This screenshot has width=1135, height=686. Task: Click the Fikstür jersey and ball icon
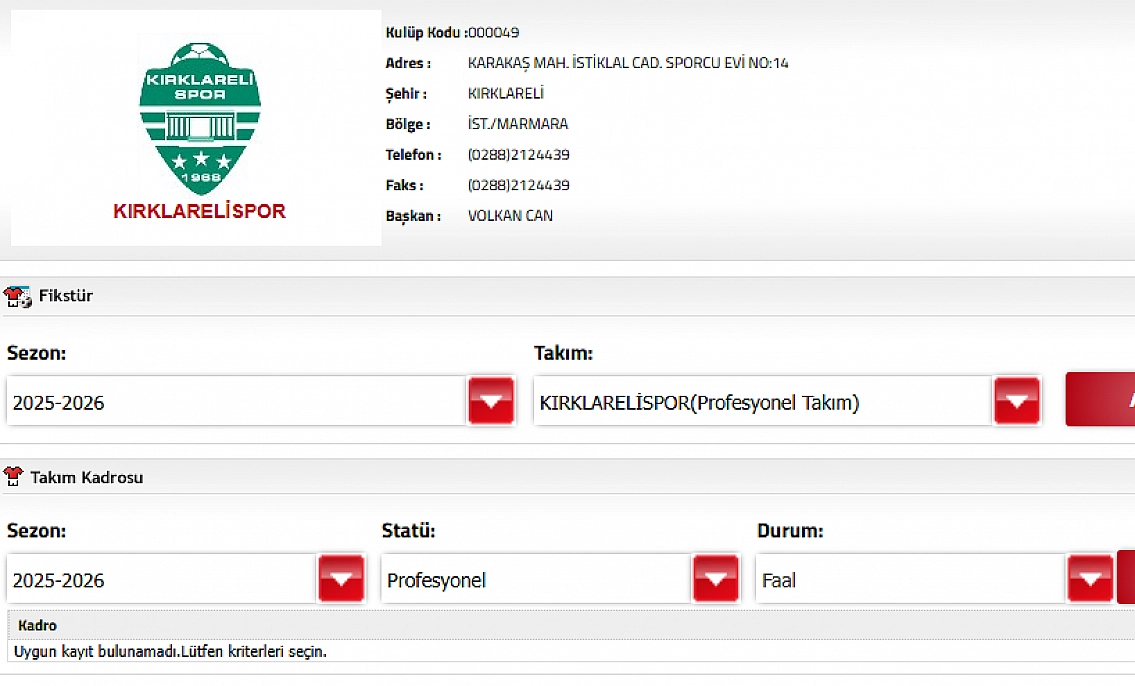pos(17,297)
